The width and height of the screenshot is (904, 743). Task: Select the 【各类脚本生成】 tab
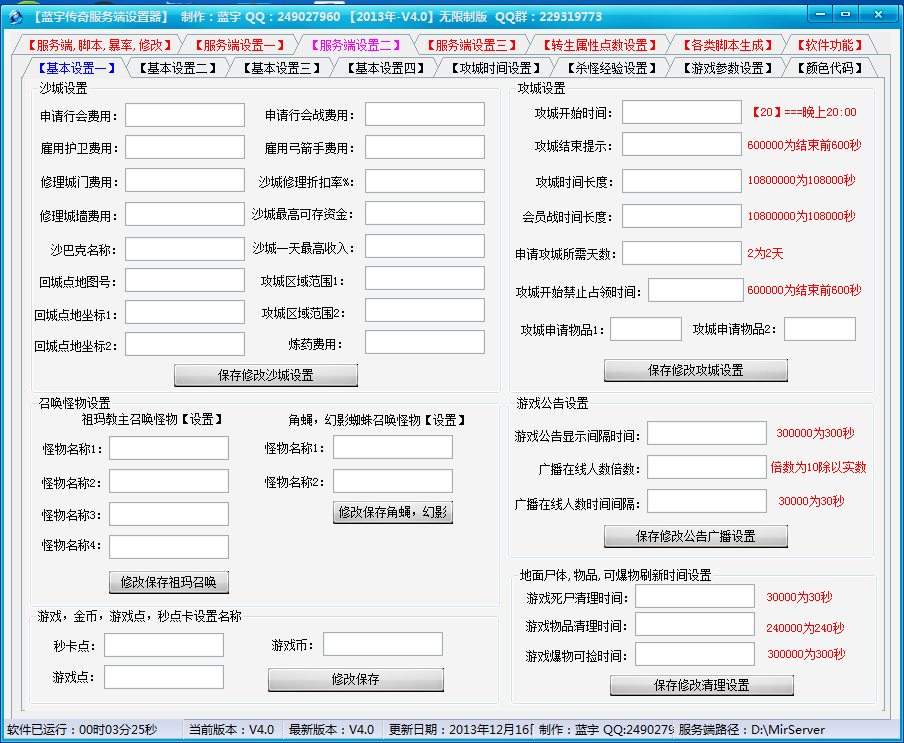[x=727, y=45]
